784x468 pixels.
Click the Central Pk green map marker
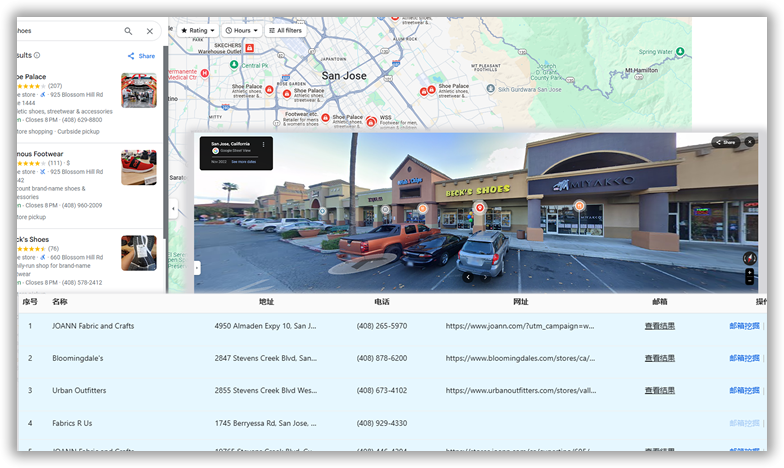[x=234, y=64]
